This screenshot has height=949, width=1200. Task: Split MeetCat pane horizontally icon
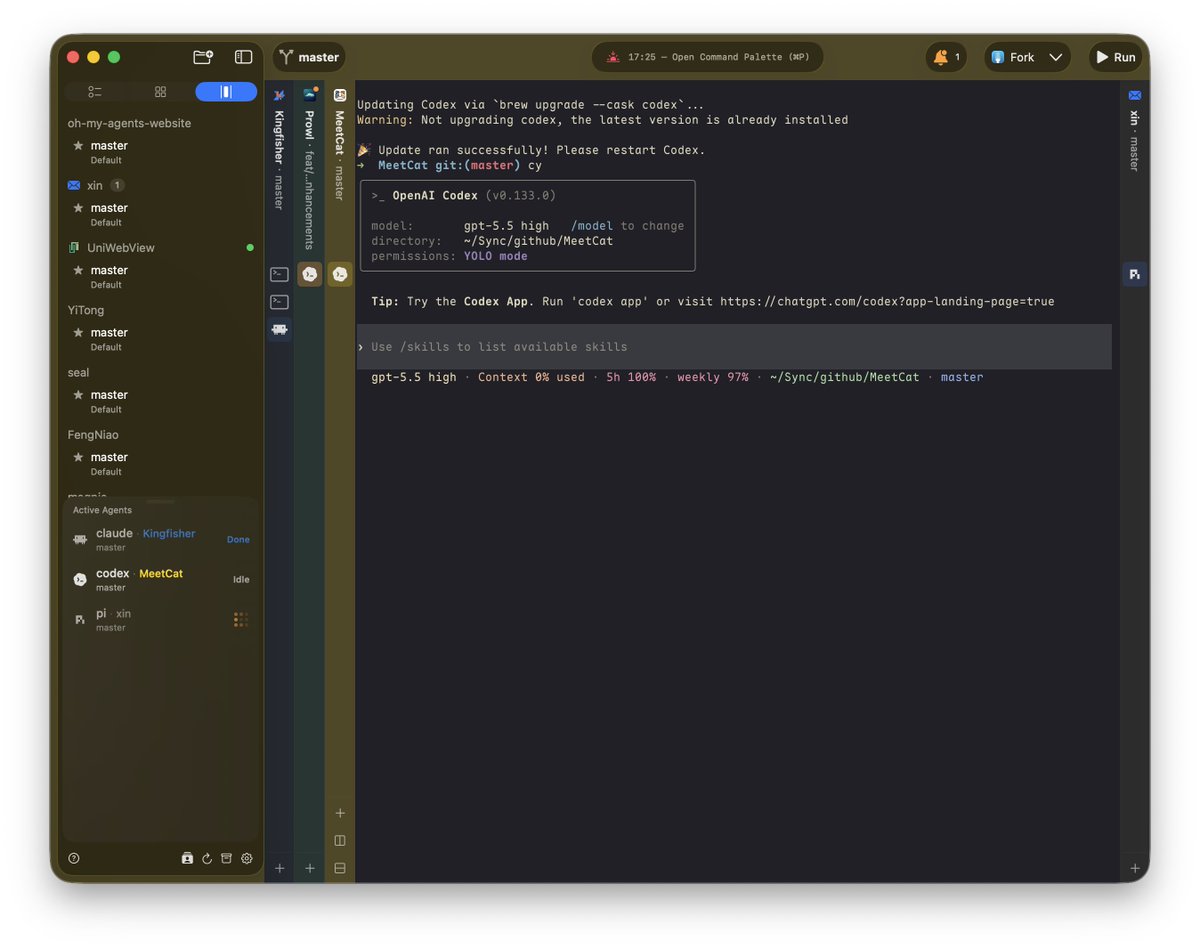[340, 868]
